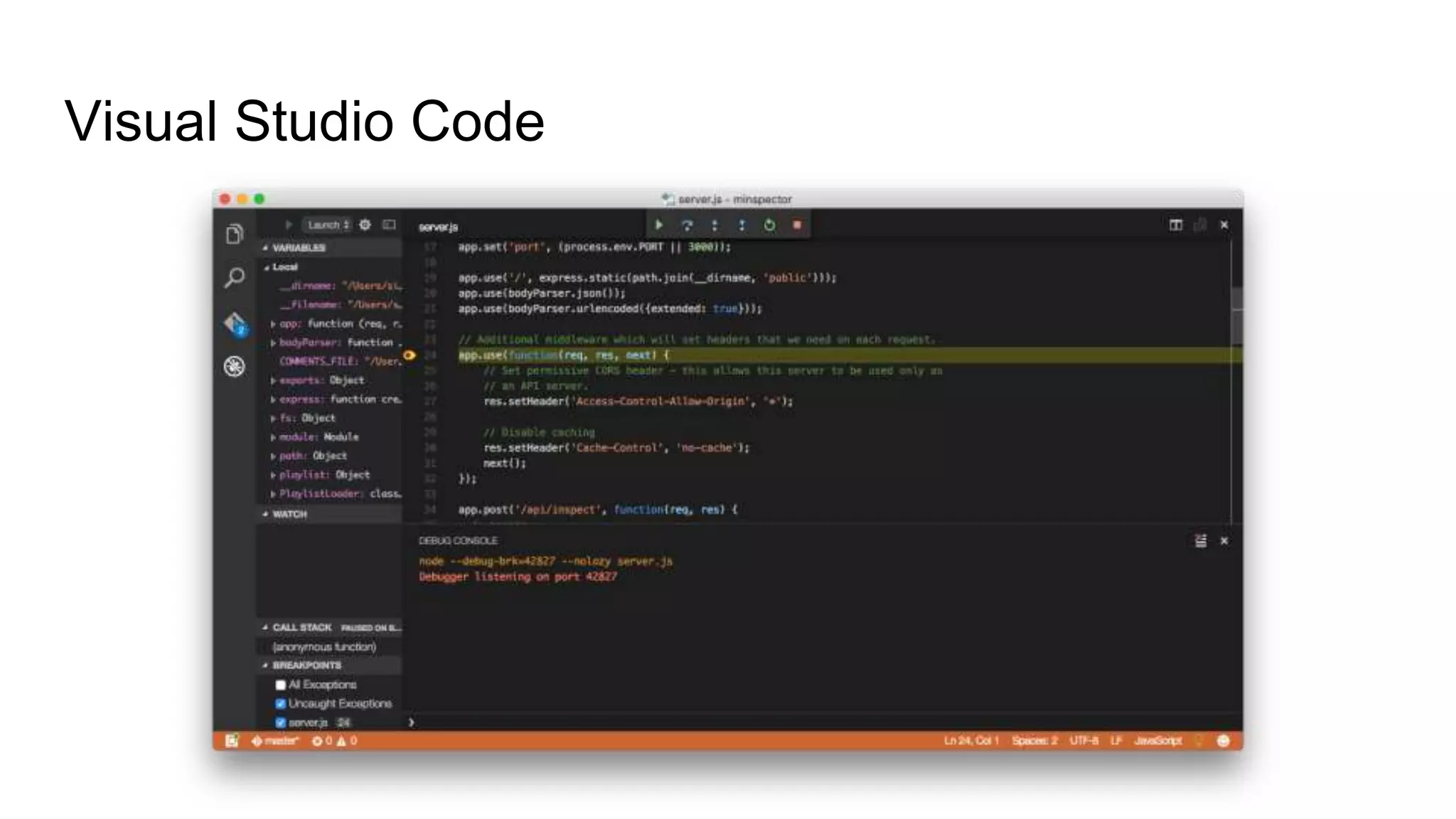Send feedback with the smiley icon
Image resolution: width=1456 pixels, height=819 pixels.
(x=1223, y=741)
